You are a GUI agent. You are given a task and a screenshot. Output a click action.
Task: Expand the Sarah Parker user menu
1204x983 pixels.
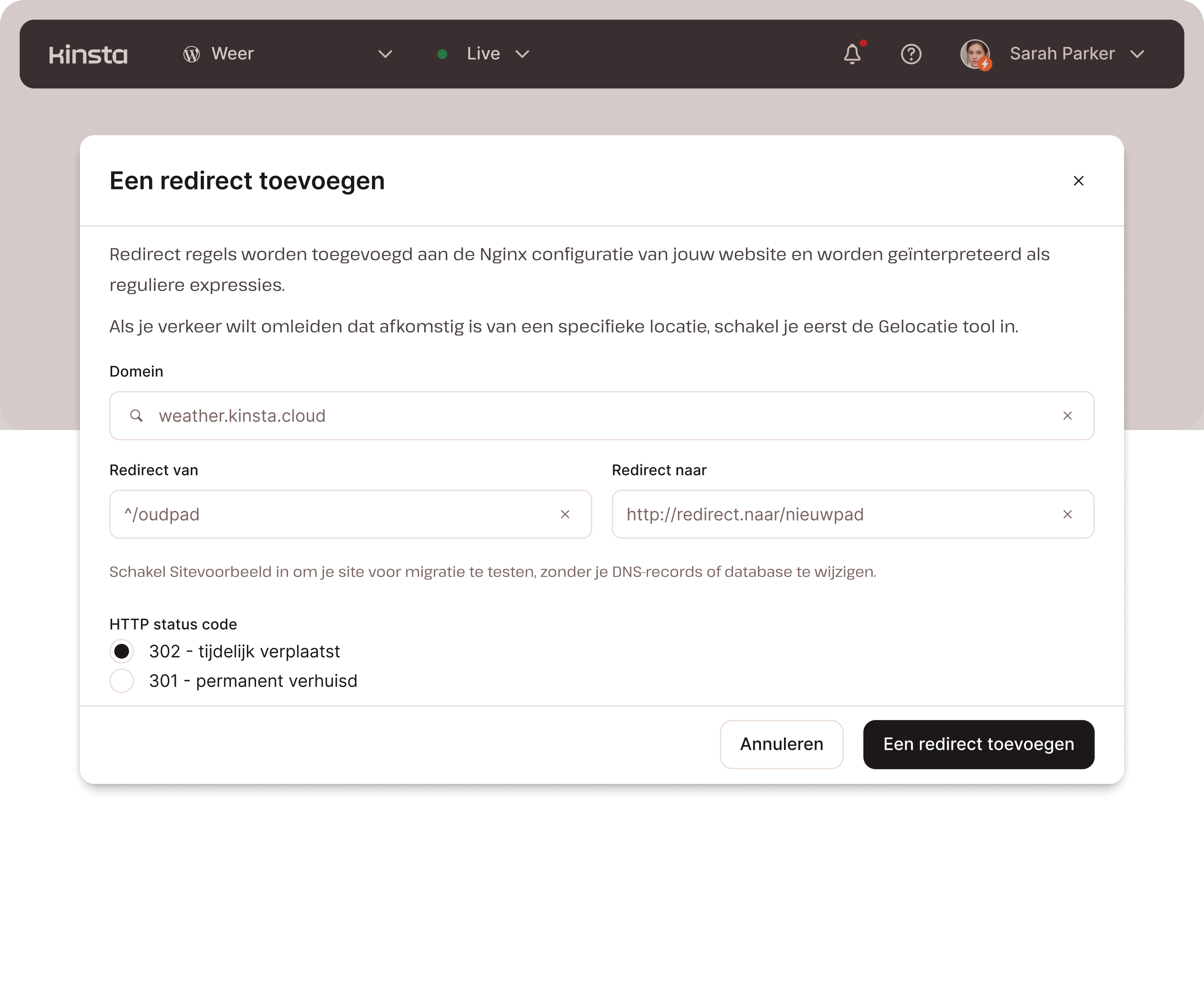[x=1137, y=55]
